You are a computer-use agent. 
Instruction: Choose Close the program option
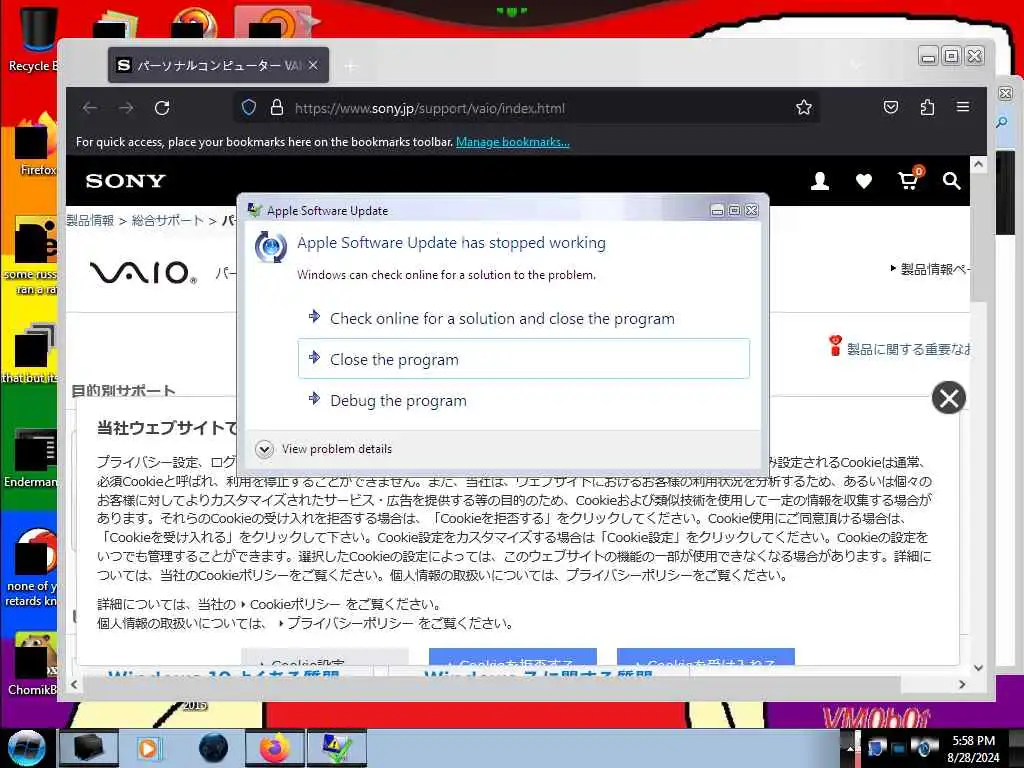(524, 359)
